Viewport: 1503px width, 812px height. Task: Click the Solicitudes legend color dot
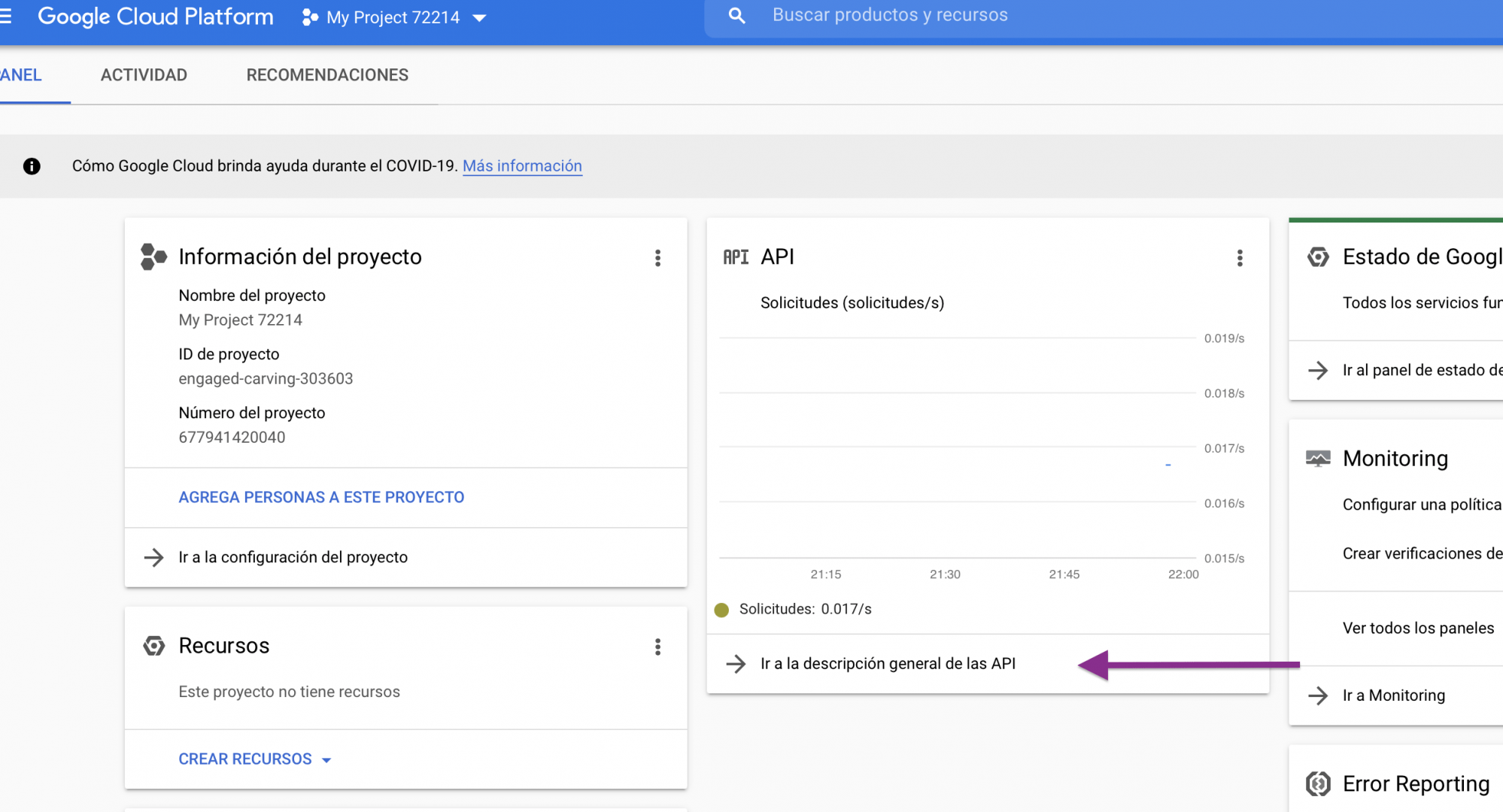721,610
